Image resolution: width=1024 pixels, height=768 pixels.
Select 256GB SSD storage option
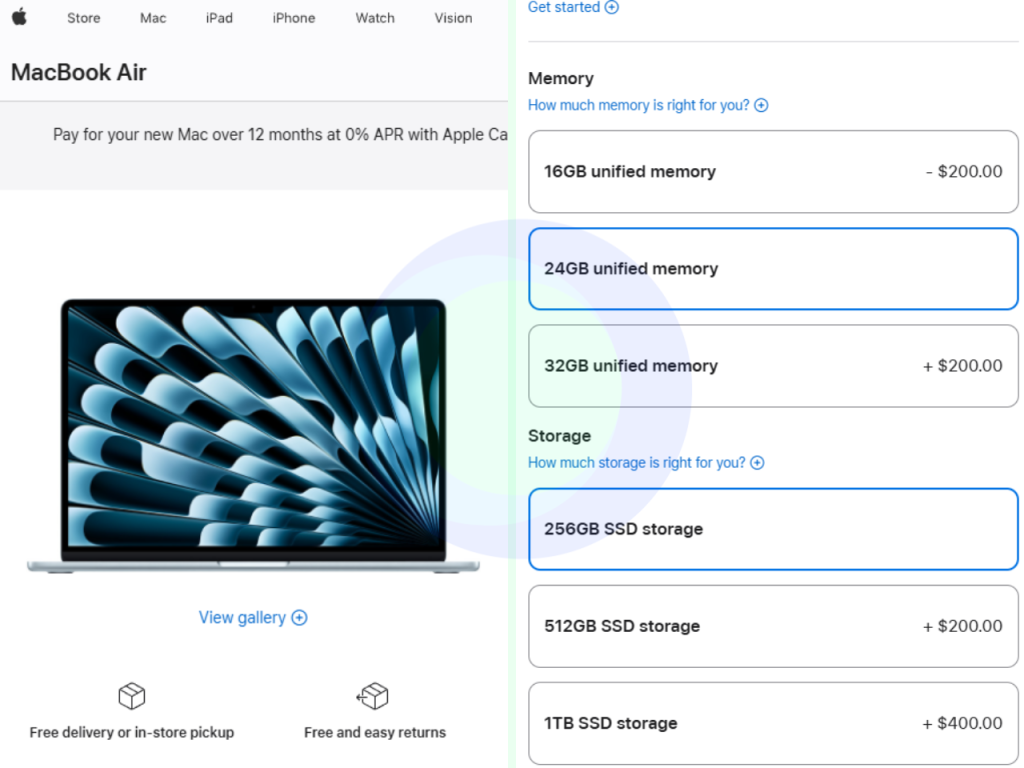[773, 529]
